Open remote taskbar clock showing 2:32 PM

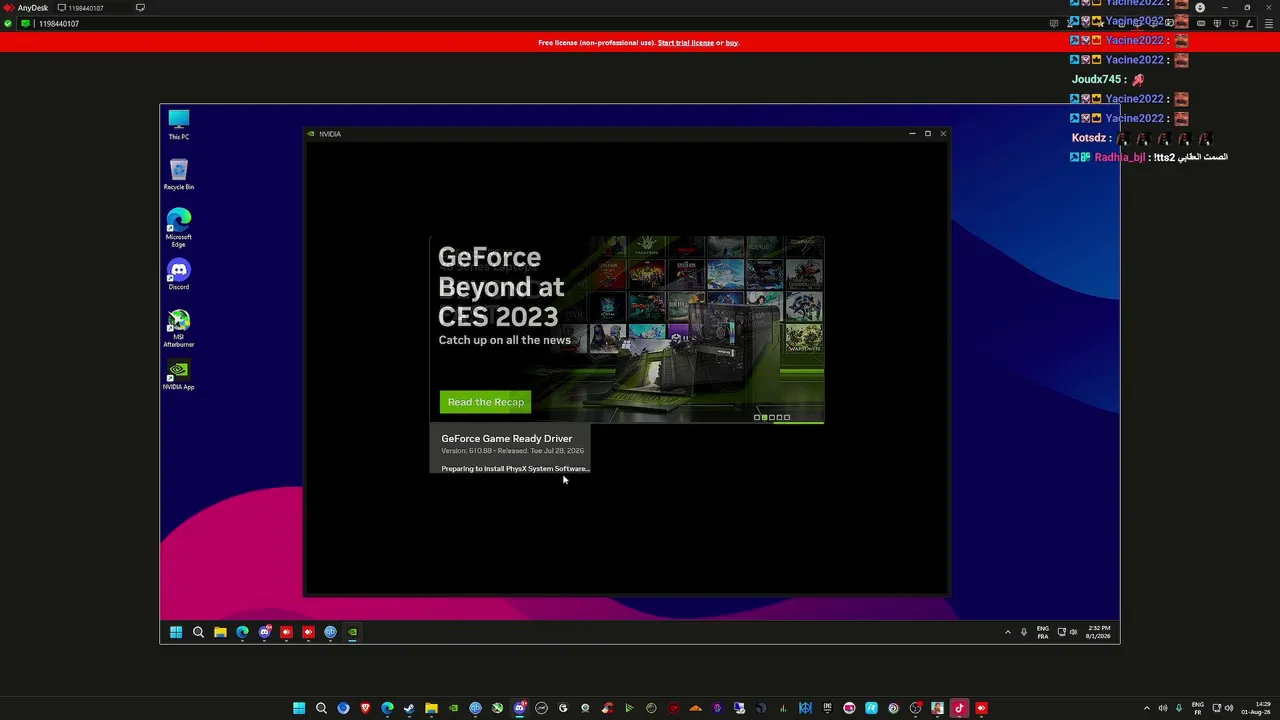[1098, 632]
